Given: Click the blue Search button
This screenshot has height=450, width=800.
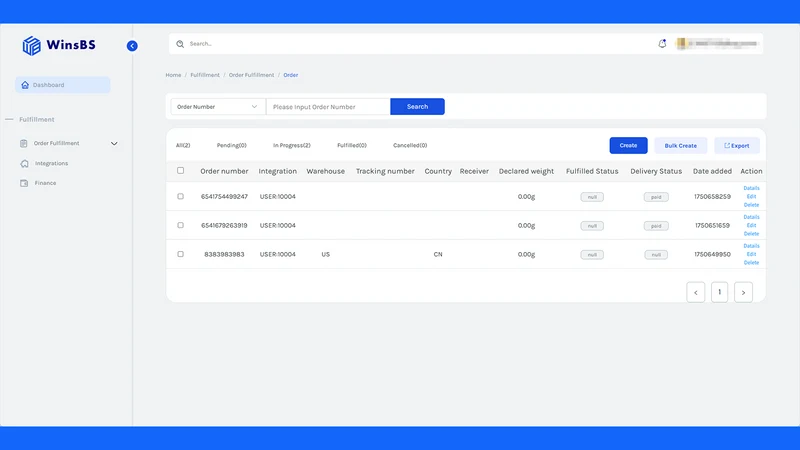Looking at the screenshot, I should [417, 107].
